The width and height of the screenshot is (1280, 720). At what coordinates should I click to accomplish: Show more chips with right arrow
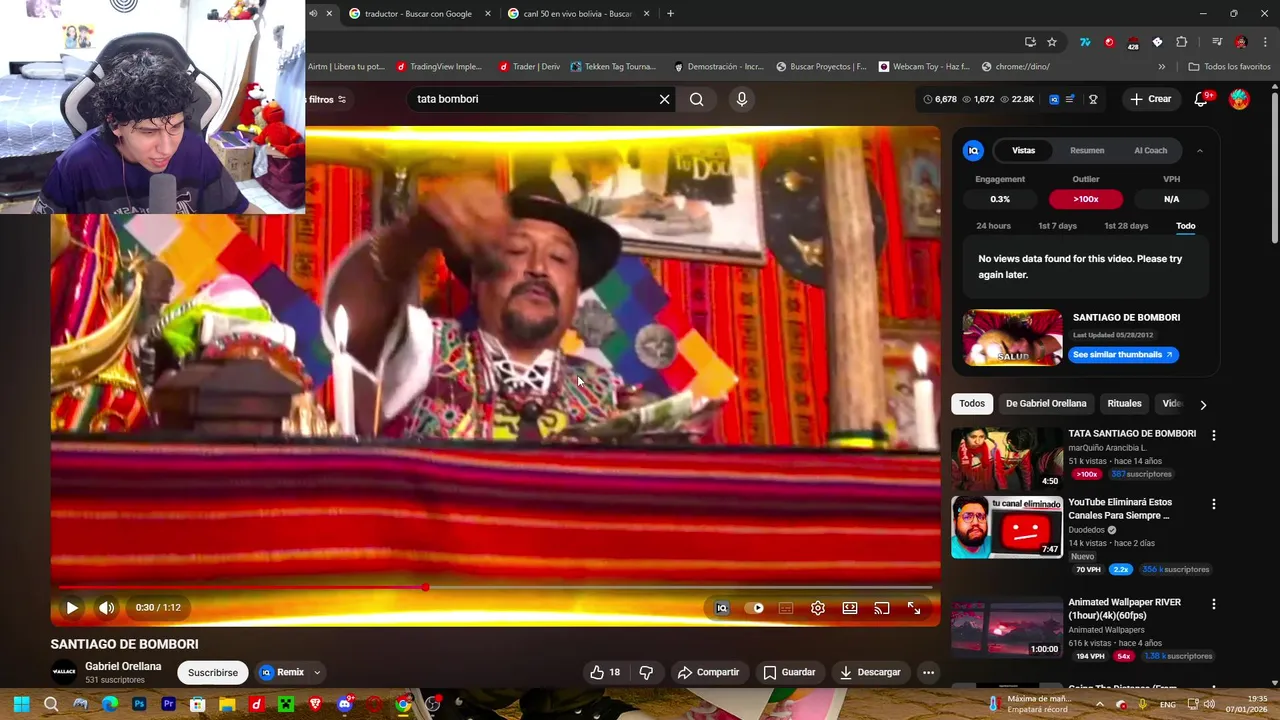tap(1203, 404)
